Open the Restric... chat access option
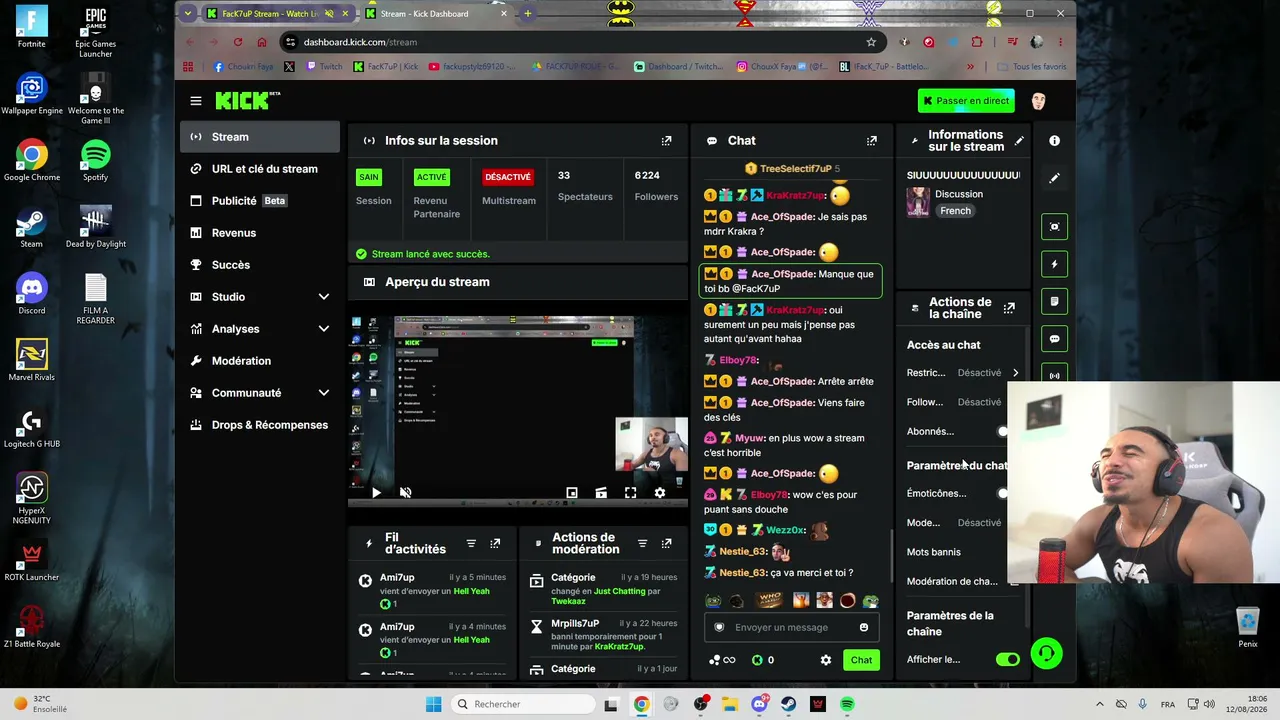Screen dimensions: 1280x720 [x=963, y=373]
